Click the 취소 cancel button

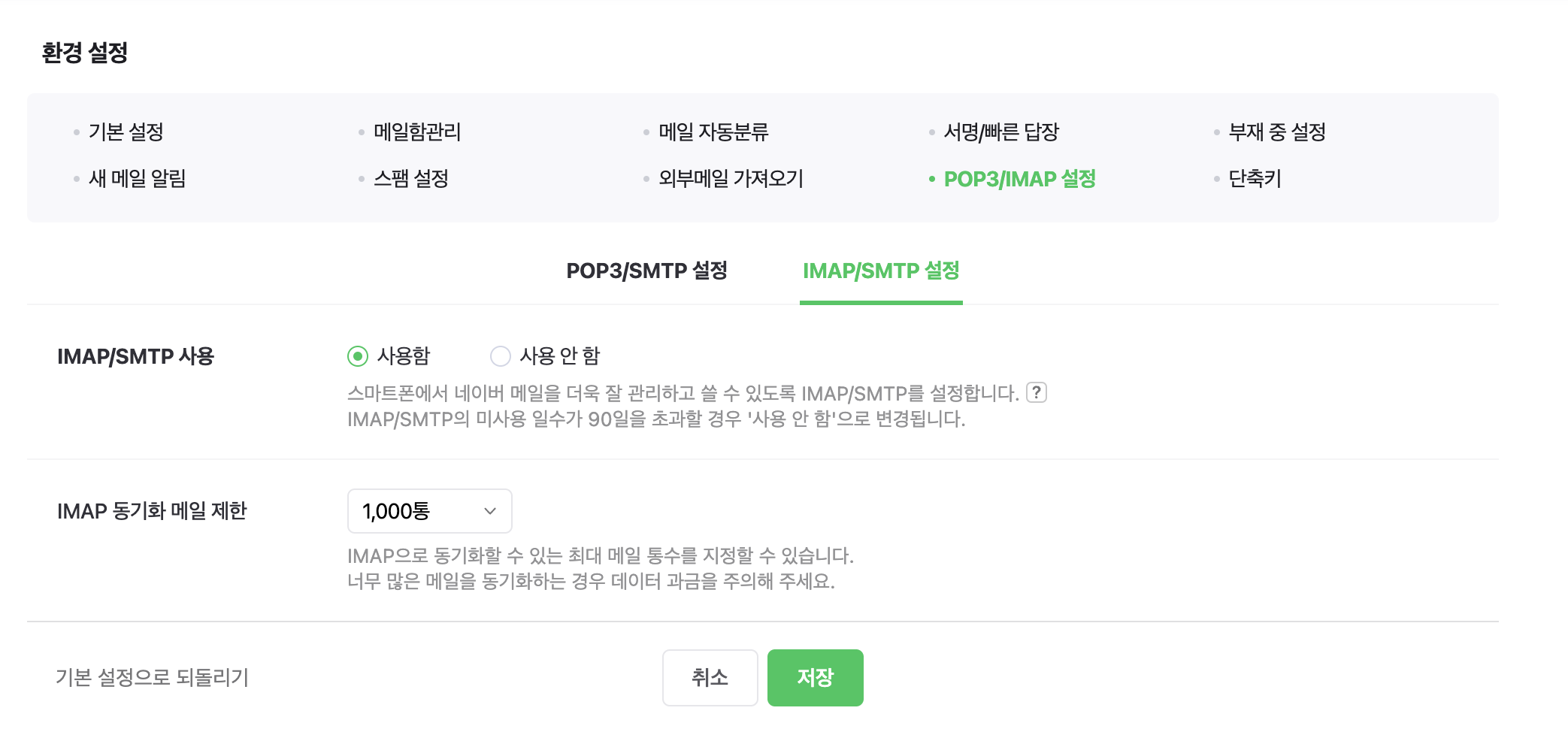point(710,678)
